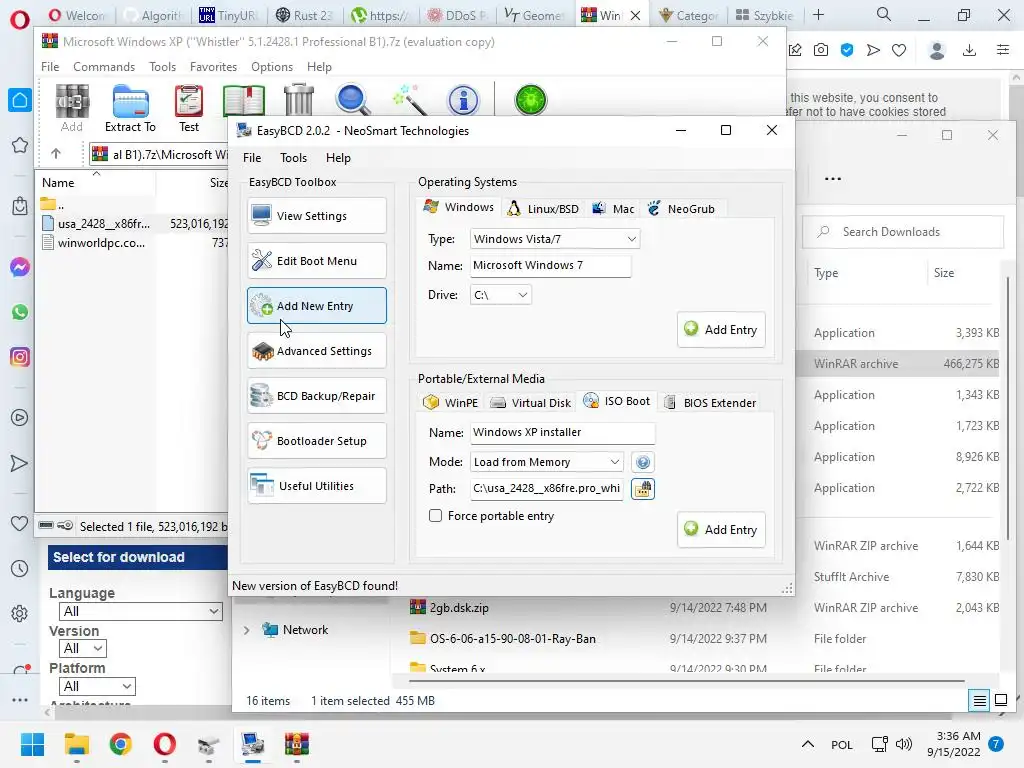Click WinRAR Extract To toolbar icon
The height and width of the screenshot is (768, 1024).
(131, 108)
